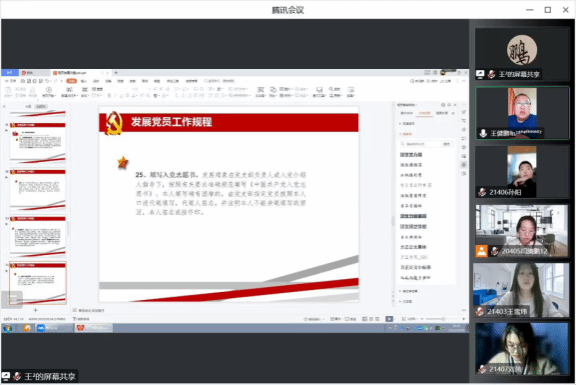
Task: Click the slide layout icon in the ribbon
Action: (x=85, y=90)
